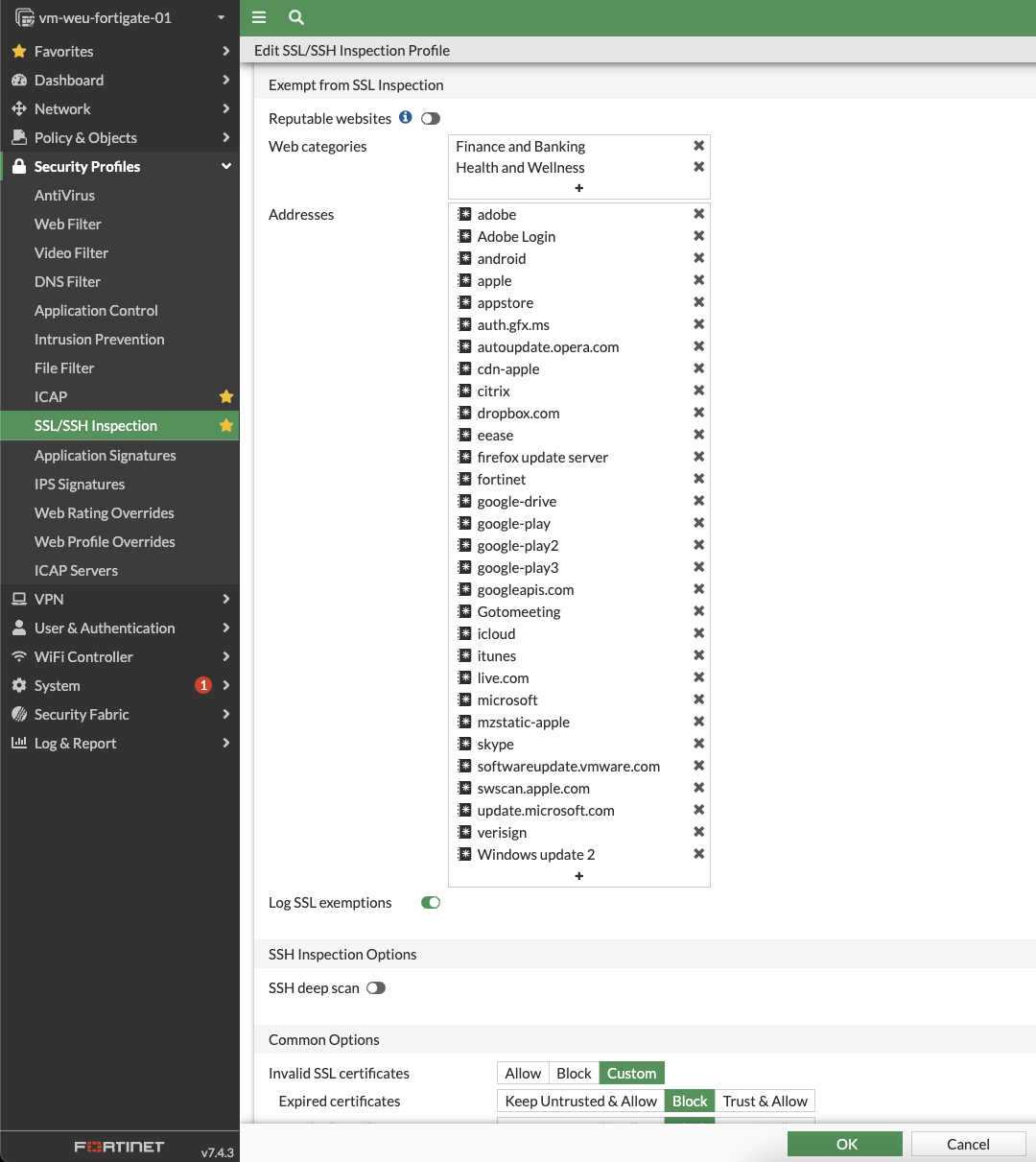Add an address with the plus icon

(x=579, y=876)
